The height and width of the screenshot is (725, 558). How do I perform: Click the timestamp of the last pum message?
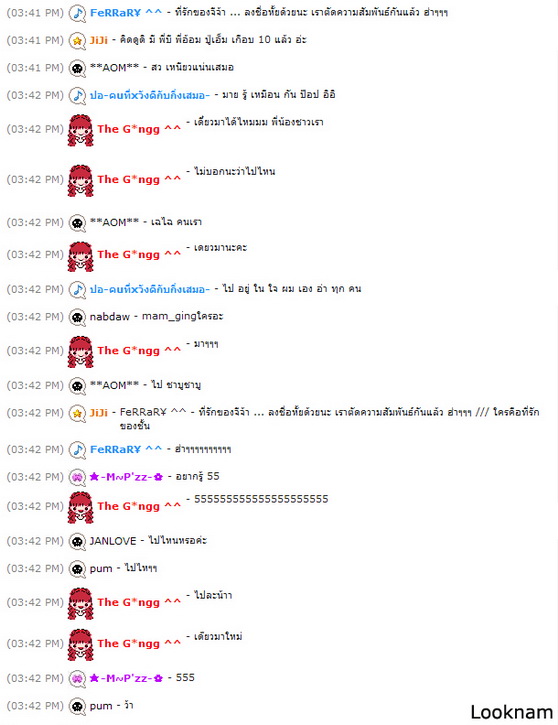tap(35, 706)
